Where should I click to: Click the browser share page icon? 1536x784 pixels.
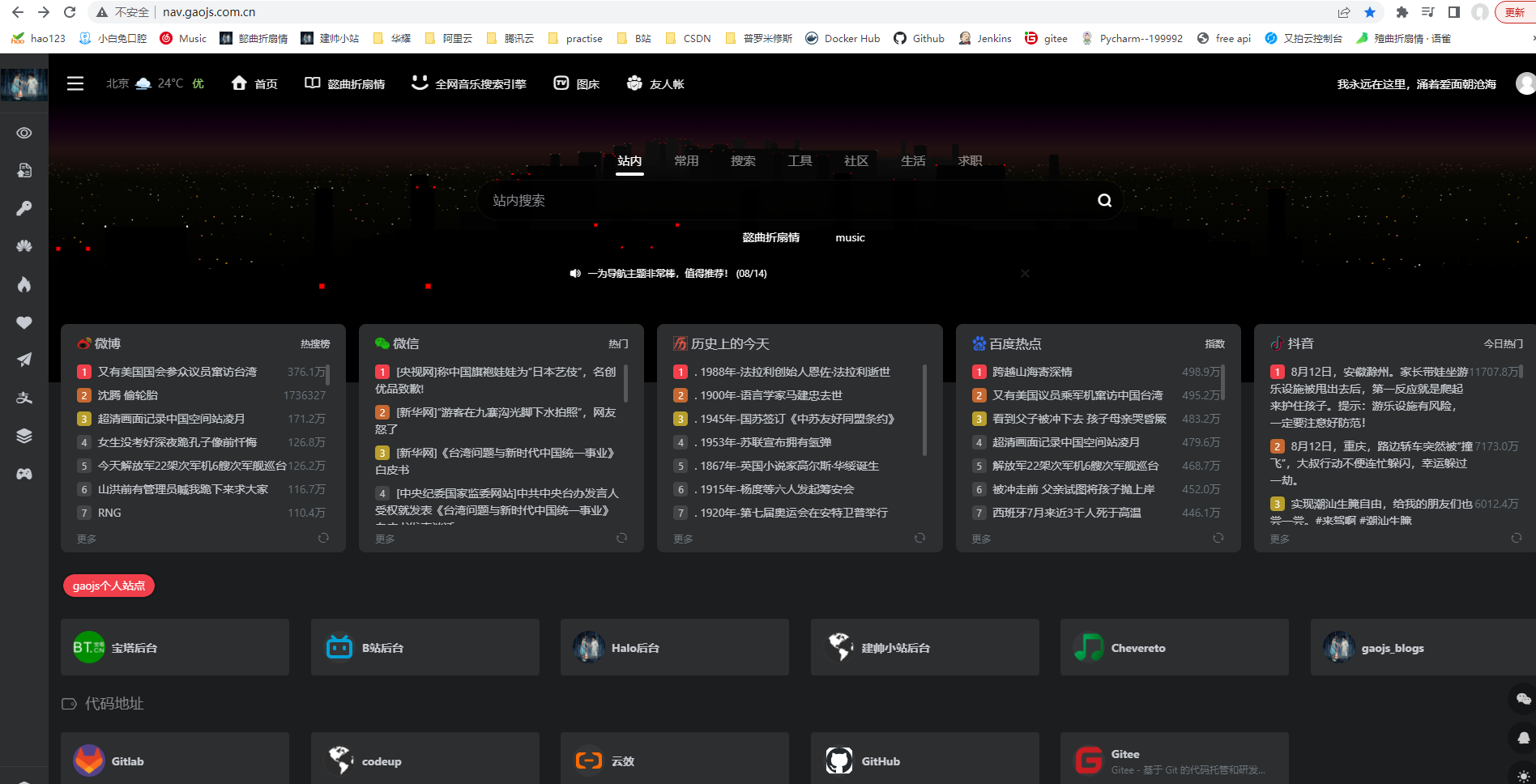[1344, 12]
